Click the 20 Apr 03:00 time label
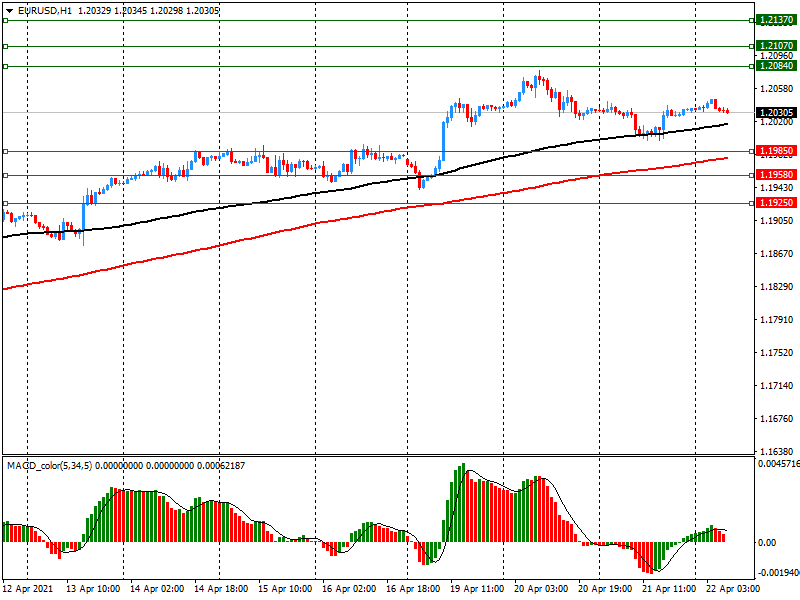800x600 pixels. click(x=541, y=589)
